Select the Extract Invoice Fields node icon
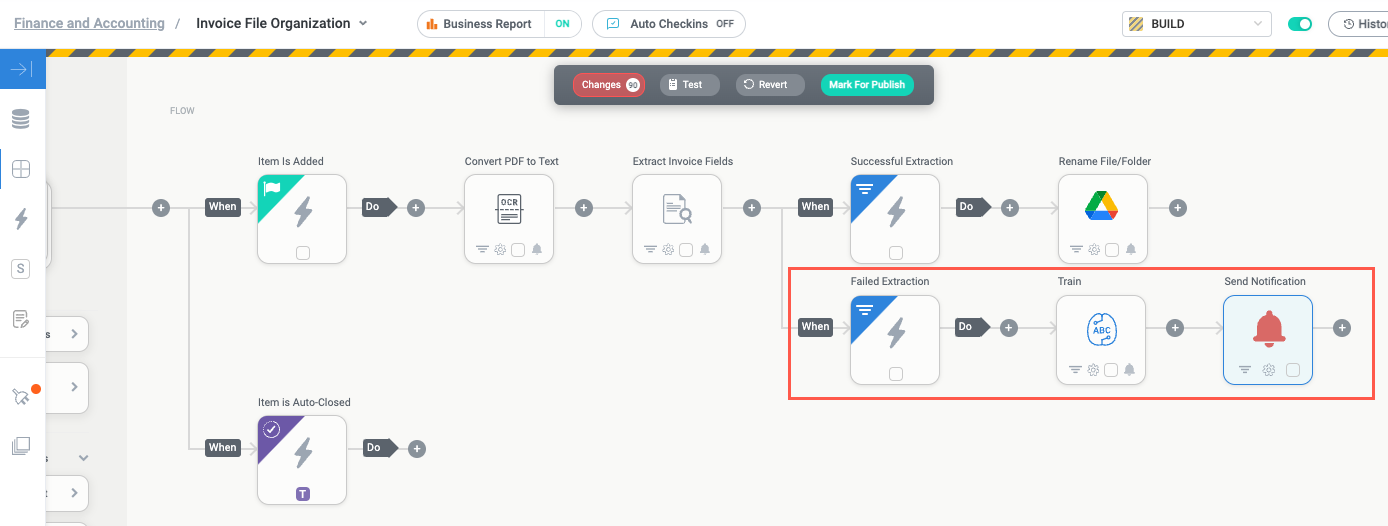Viewport: 1388px width, 526px height. [x=677, y=209]
